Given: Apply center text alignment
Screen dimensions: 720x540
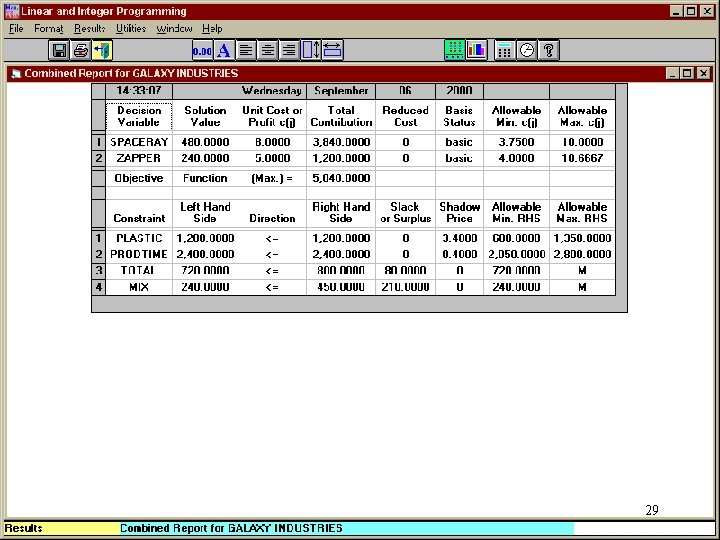Looking at the screenshot, I should click(x=267, y=50).
